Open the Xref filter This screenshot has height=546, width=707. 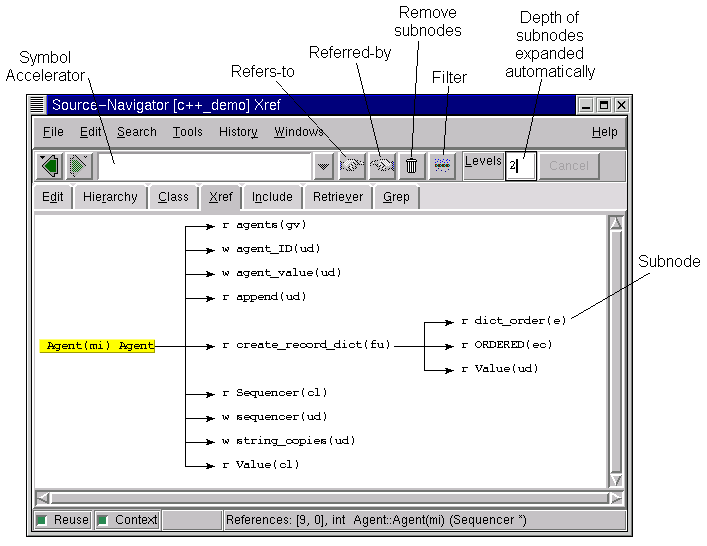pos(442,166)
